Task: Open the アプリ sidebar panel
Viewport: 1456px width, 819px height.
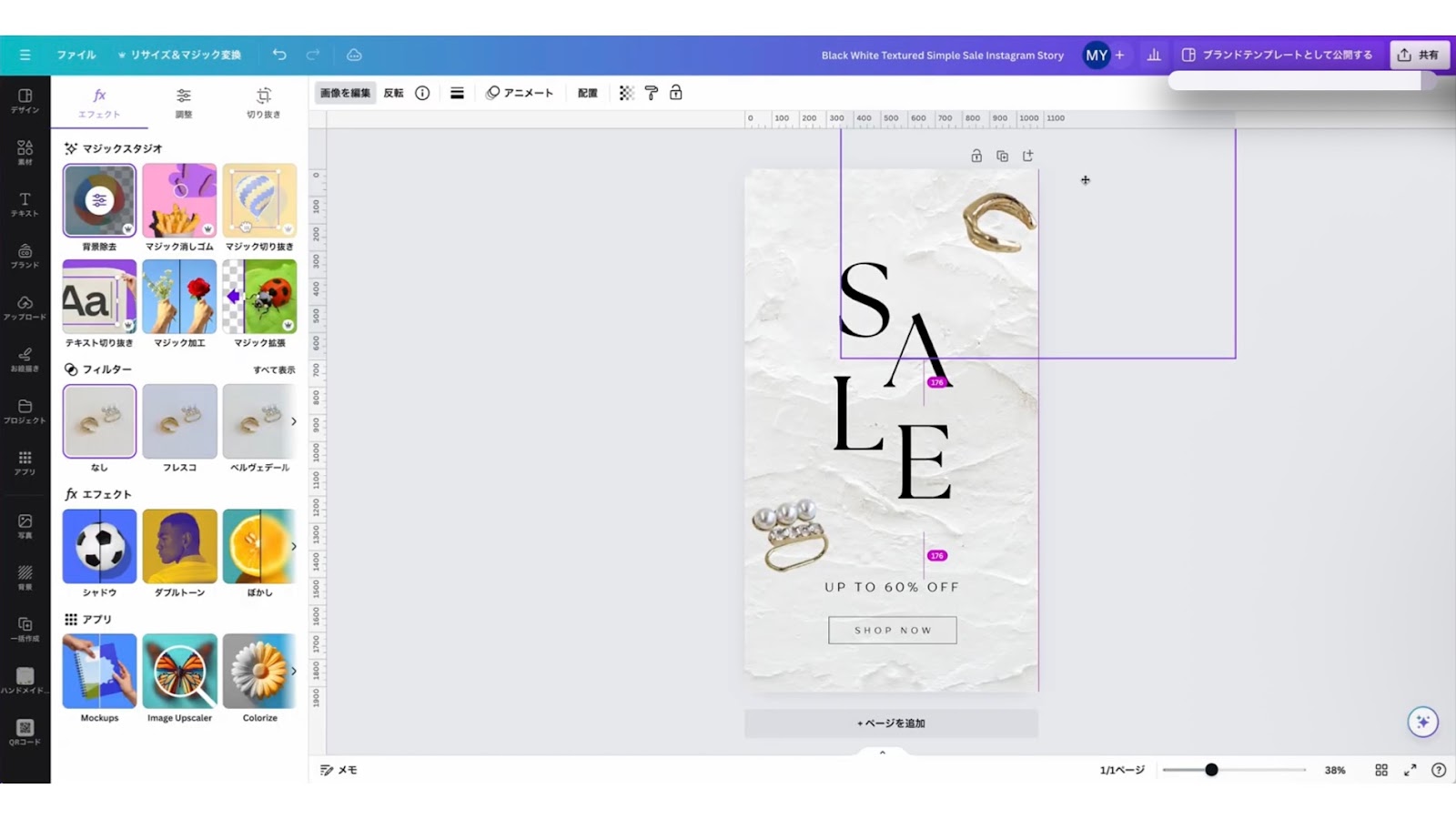Action: point(25,464)
